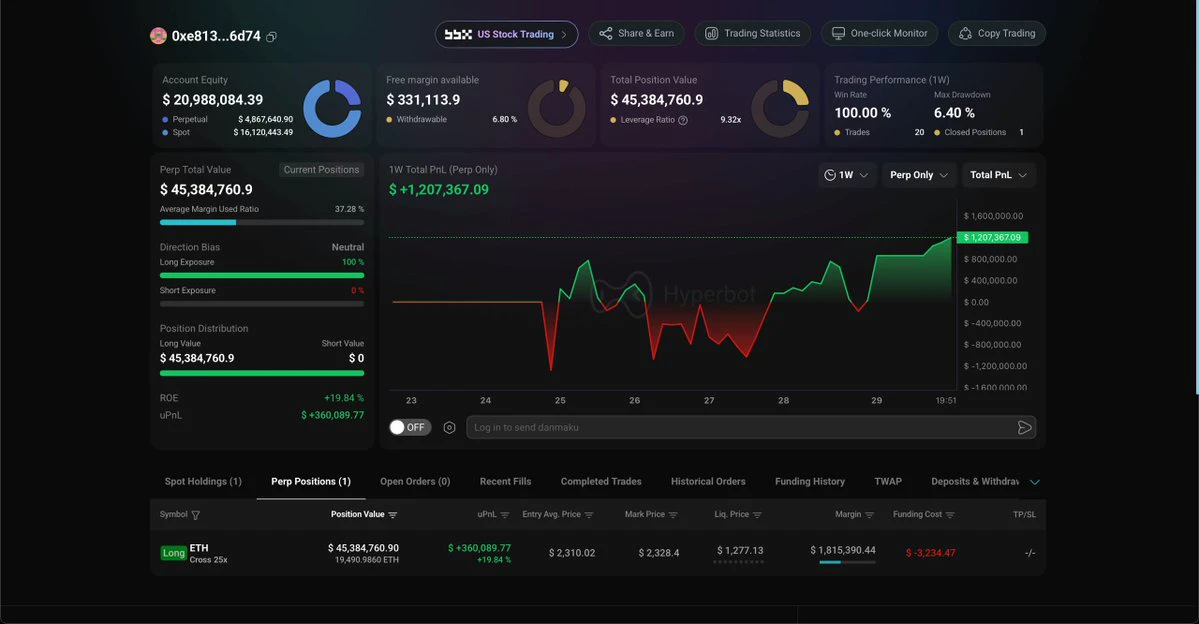Switch to the TWAP tab
The height and width of the screenshot is (624, 1199).
[888, 481]
